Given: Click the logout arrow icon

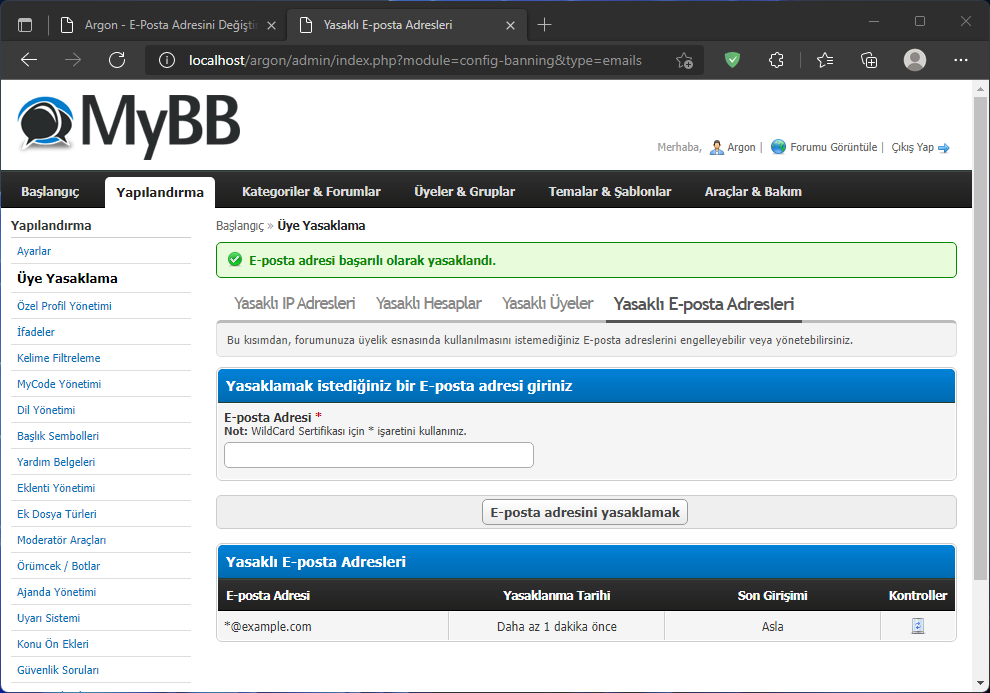Looking at the screenshot, I should click(x=944, y=148).
